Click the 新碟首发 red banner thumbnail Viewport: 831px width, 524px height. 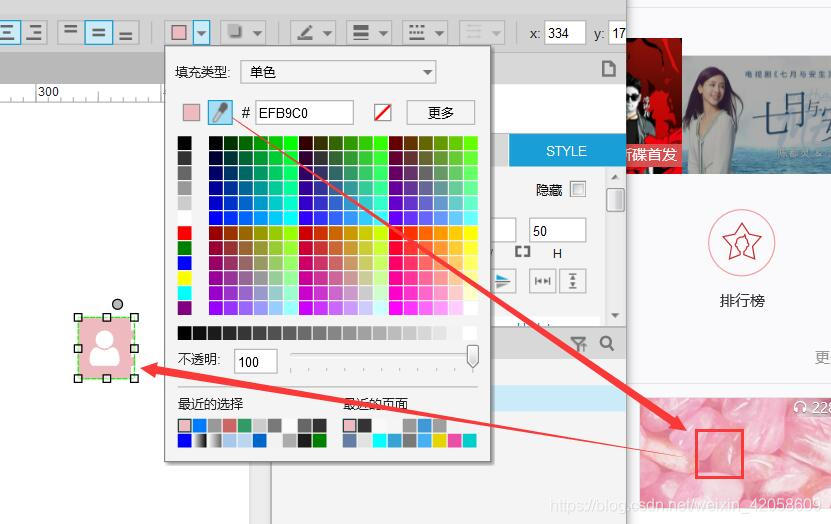point(654,105)
